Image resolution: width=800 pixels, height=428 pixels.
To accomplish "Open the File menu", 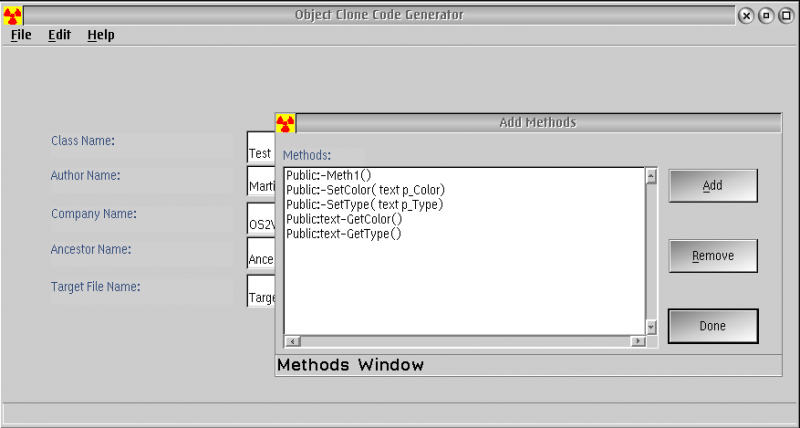I will pos(21,35).
